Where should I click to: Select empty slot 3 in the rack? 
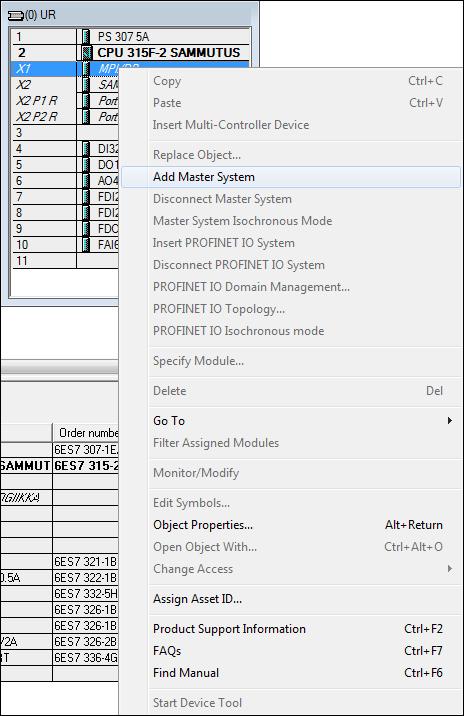[65, 132]
